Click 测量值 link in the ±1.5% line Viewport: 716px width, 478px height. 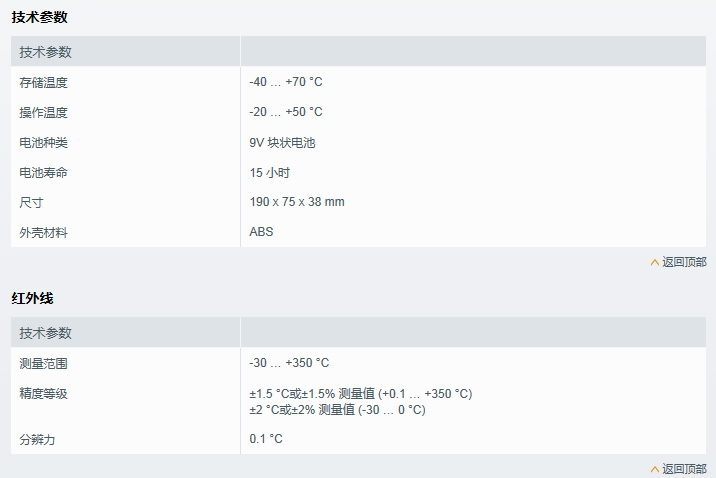pyautogui.click(x=356, y=394)
